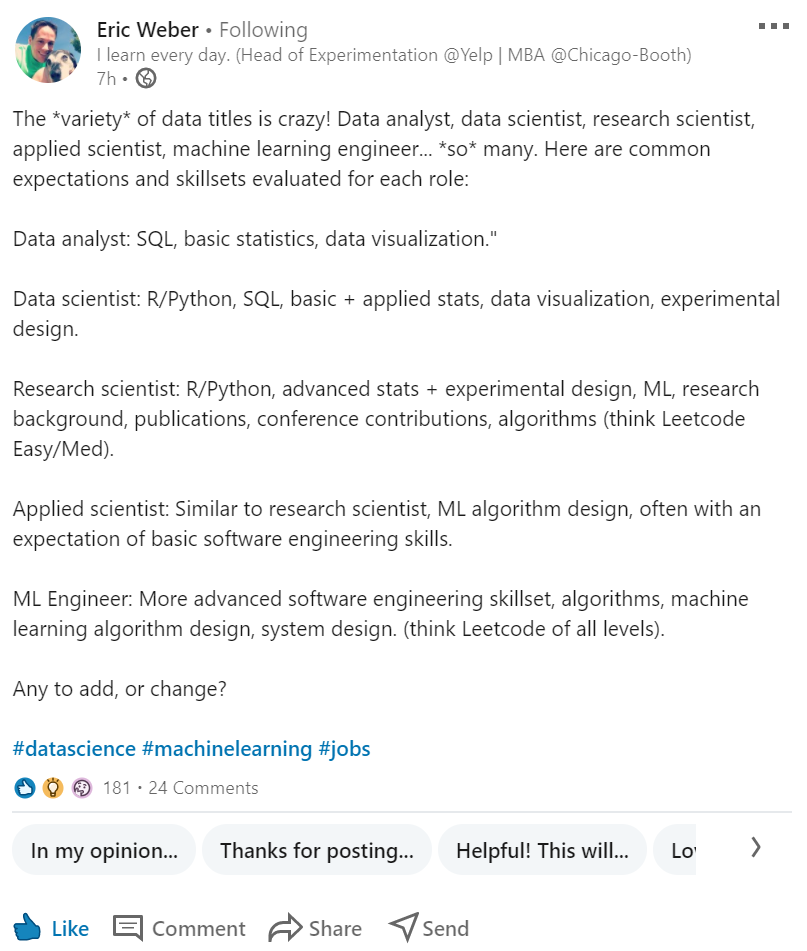Click the Share arrow icon

(285, 928)
